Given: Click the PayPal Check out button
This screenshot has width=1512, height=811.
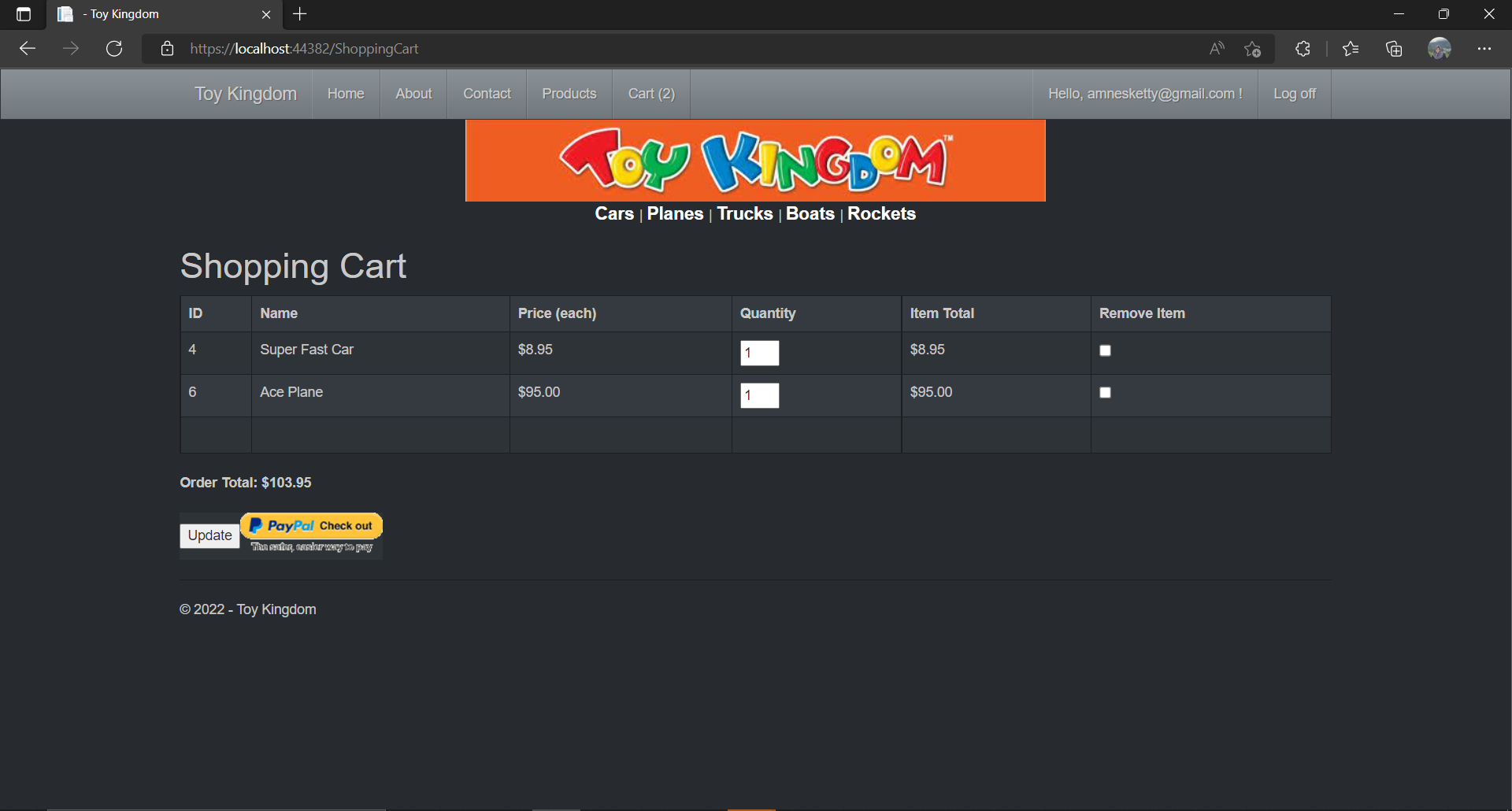Looking at the screenshot, I should coord(312,534).
